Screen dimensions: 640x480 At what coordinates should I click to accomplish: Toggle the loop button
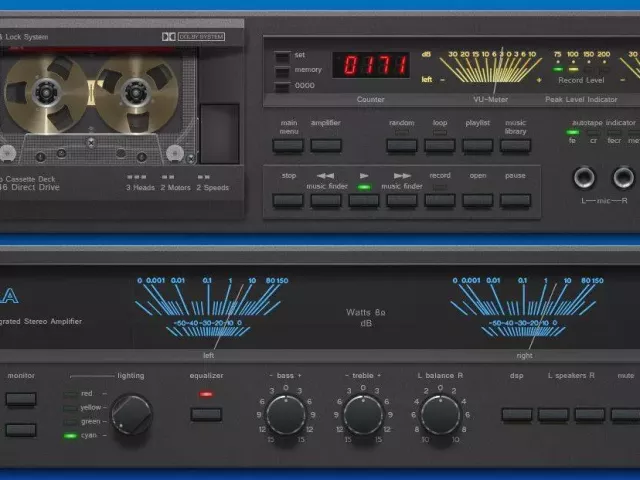tap(439, 145)
